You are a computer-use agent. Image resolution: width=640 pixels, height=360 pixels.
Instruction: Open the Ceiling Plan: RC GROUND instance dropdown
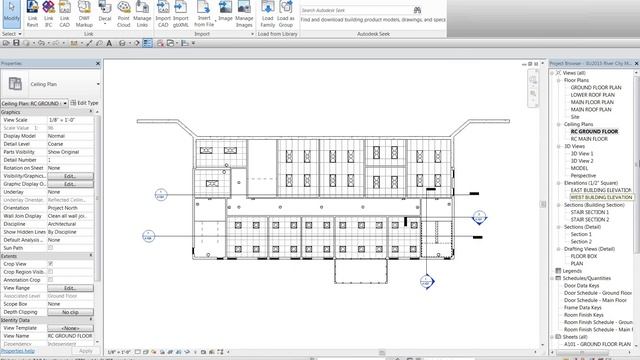[x=65, y=103]
